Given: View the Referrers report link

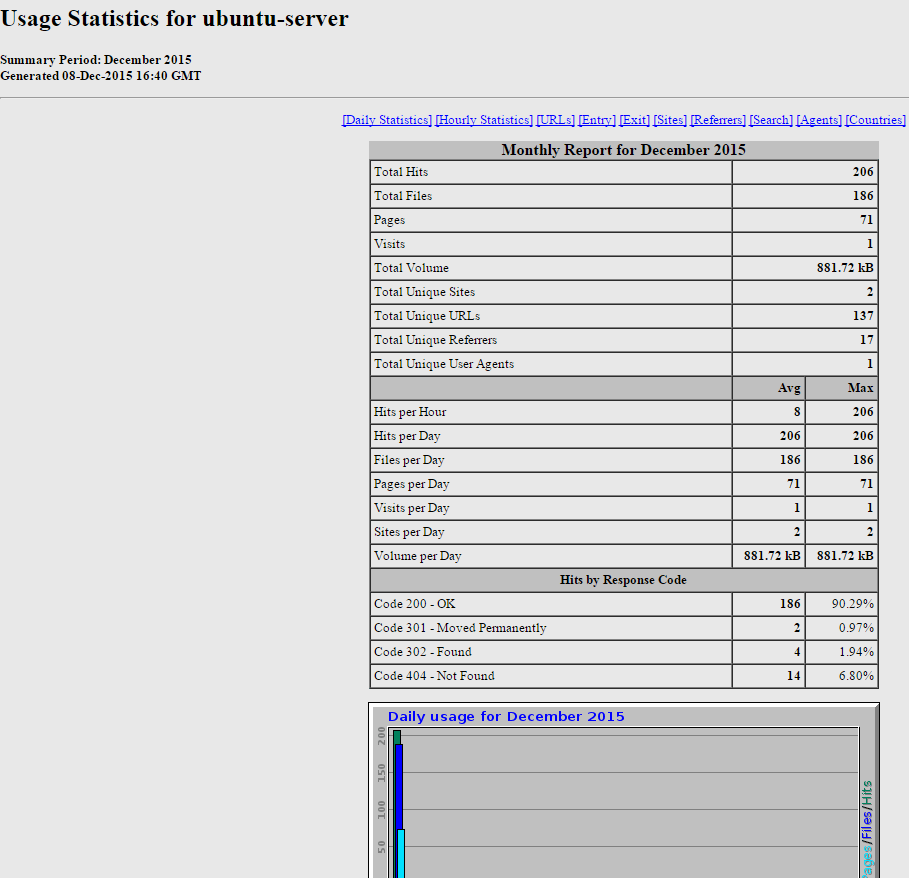Looking at the screenshot, I should click(718, 120).
